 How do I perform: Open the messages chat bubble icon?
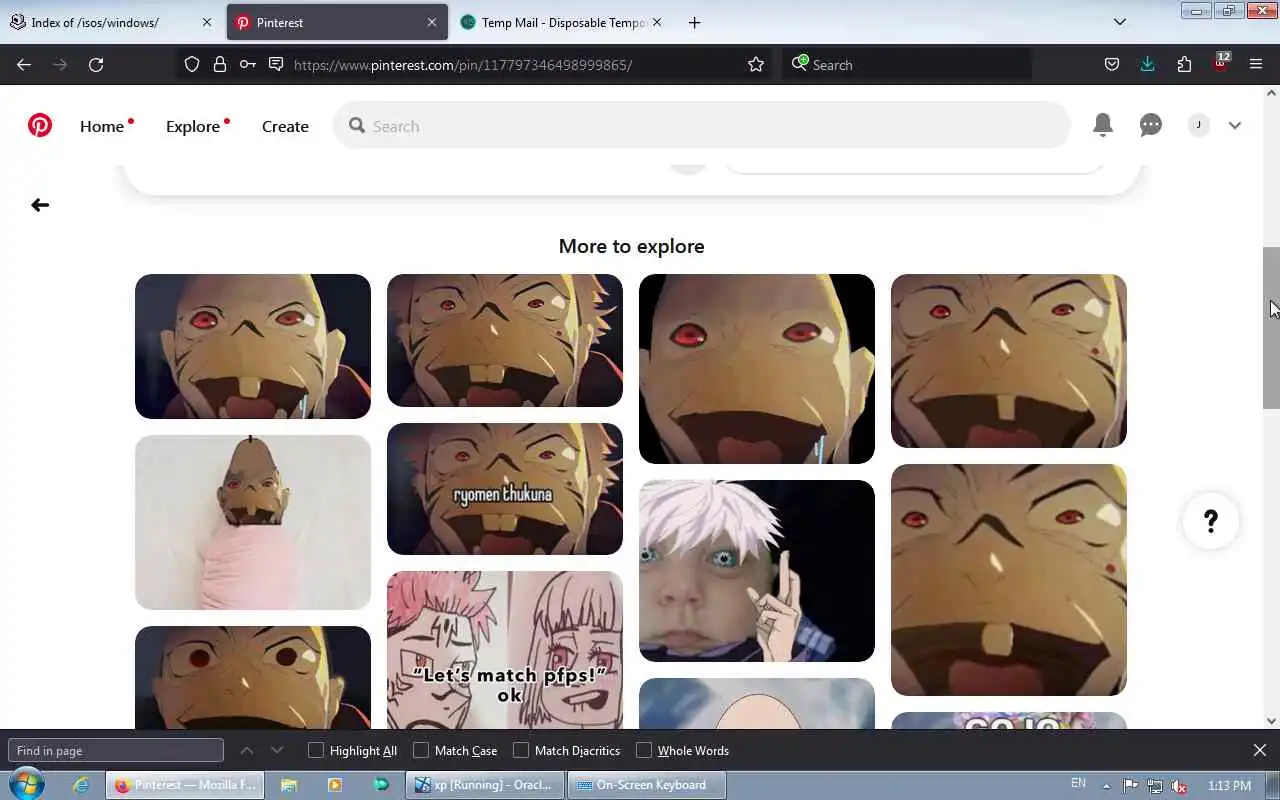click(x=1151, y=125)
